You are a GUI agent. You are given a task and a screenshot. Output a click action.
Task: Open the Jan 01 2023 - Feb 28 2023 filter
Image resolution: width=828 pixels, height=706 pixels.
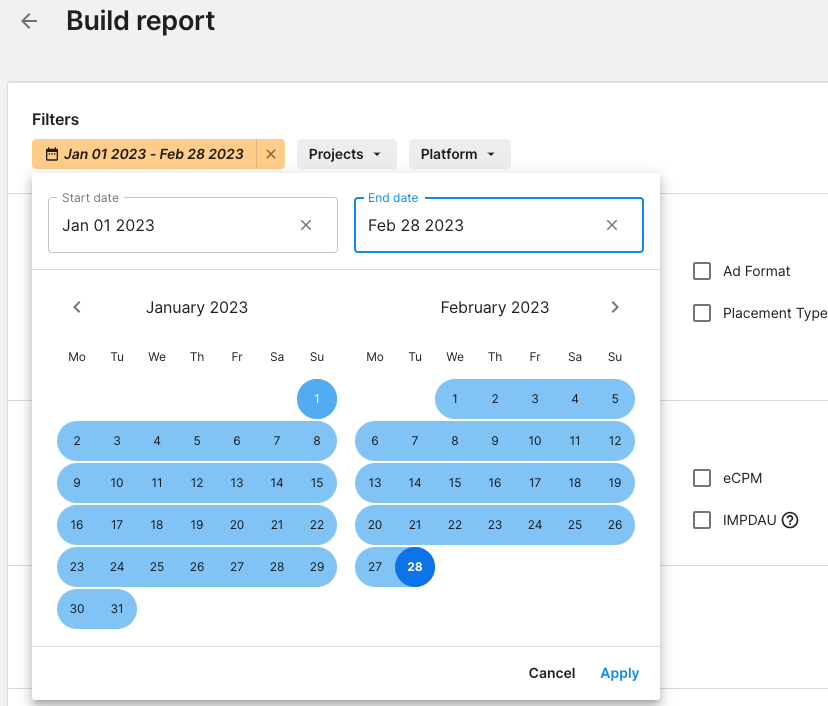[x=153, y=154]
